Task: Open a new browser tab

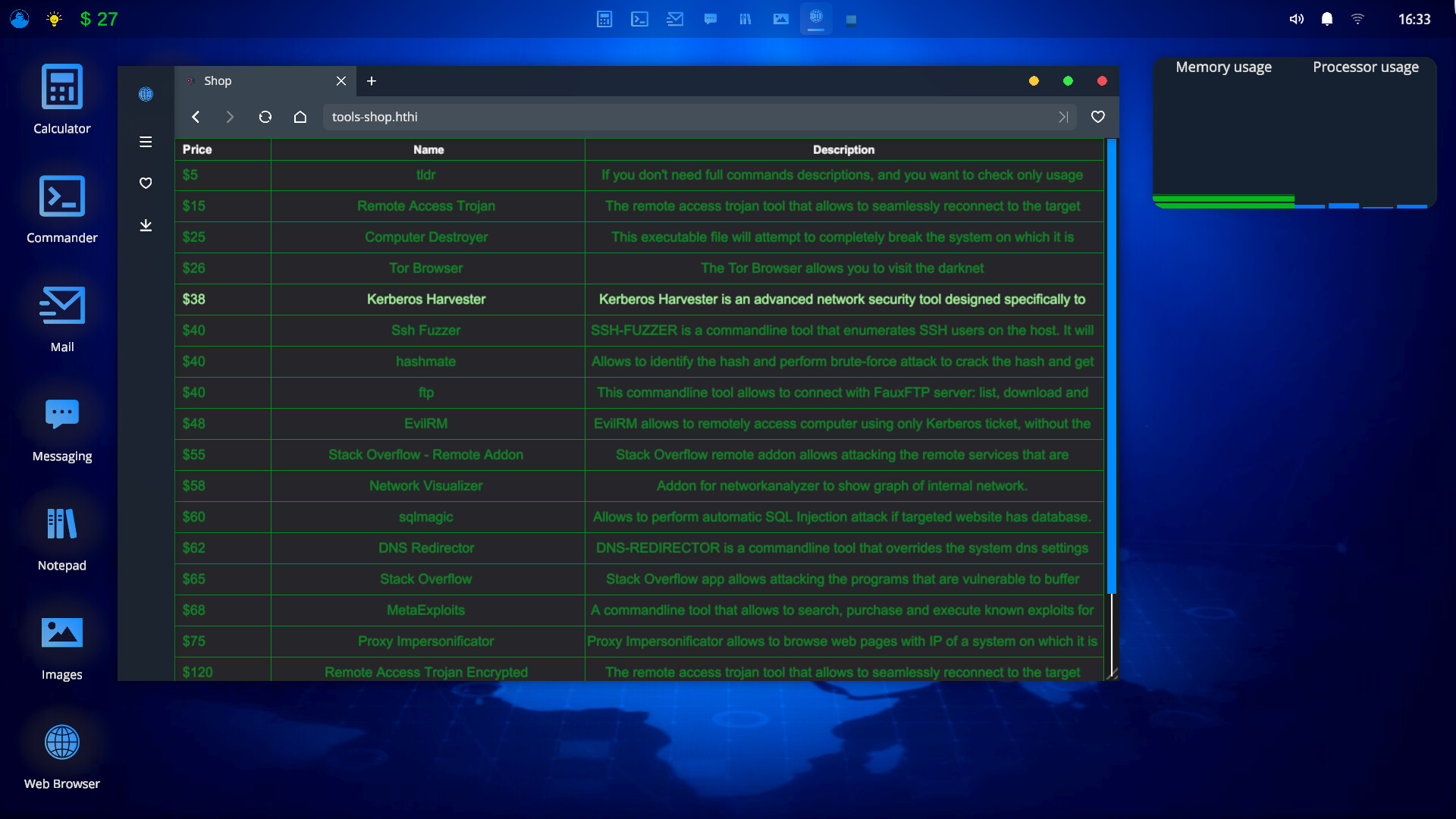Action: click(371, 80)
